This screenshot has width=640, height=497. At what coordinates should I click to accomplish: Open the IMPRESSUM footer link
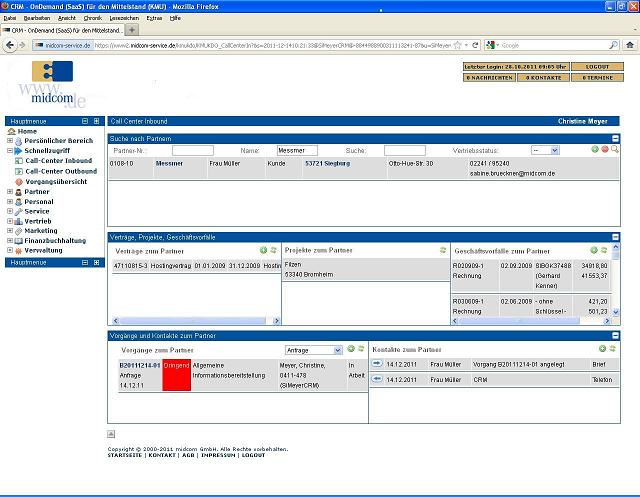(218, 455)
